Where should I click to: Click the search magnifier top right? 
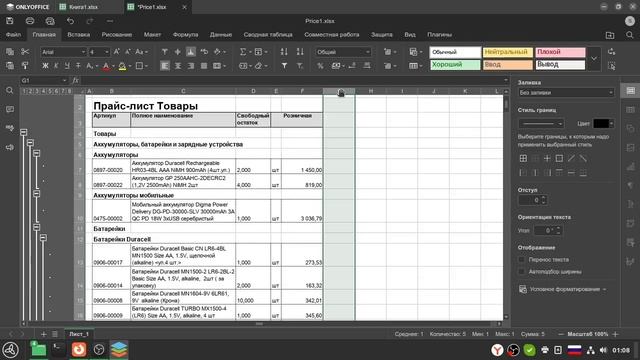pyautogui.click(x=630, y=35)
